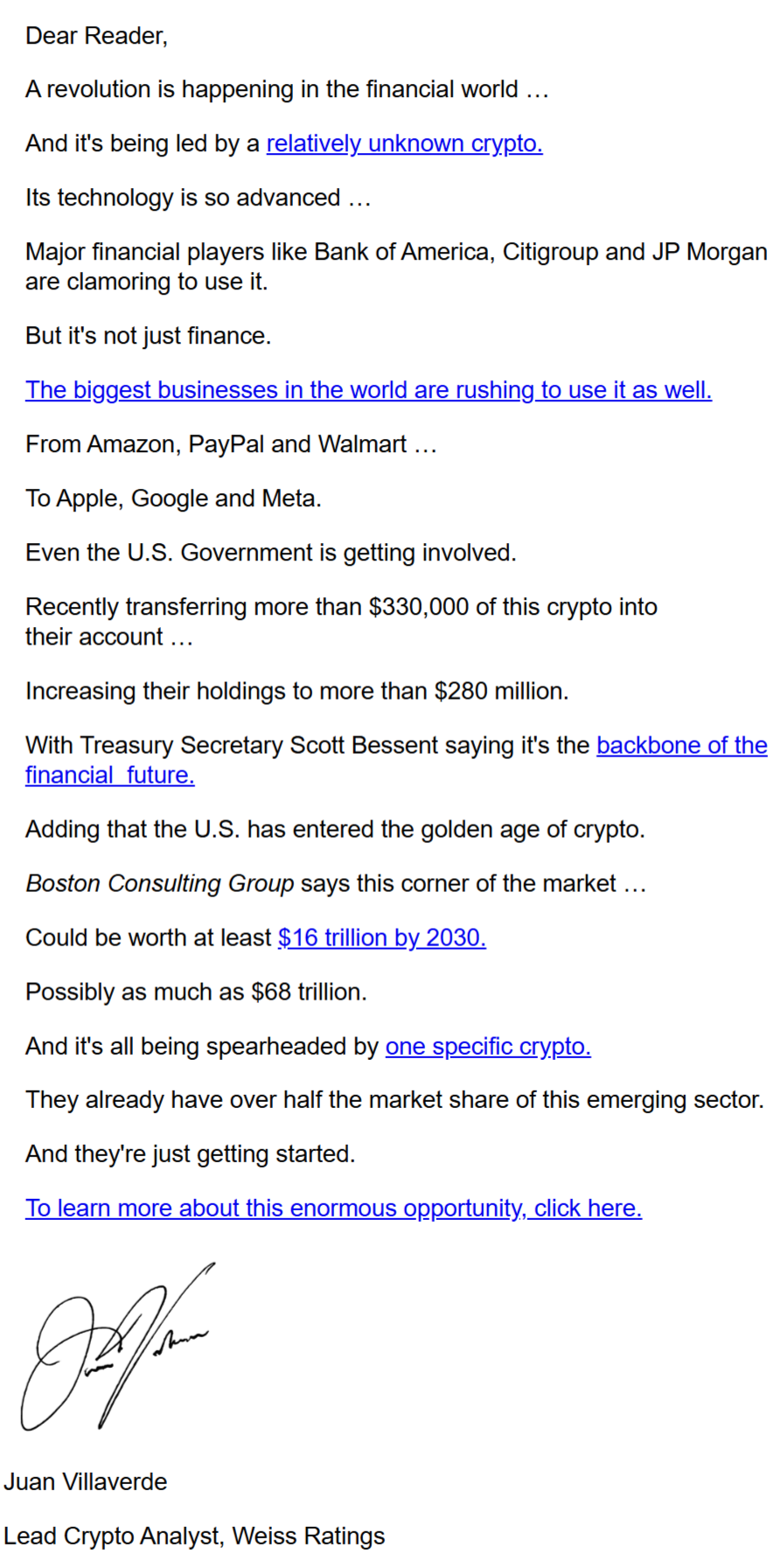Open 'To learn more about this enormous opportunity' link
Viewport: 781px width, 1568px height.
[333, 1208]
